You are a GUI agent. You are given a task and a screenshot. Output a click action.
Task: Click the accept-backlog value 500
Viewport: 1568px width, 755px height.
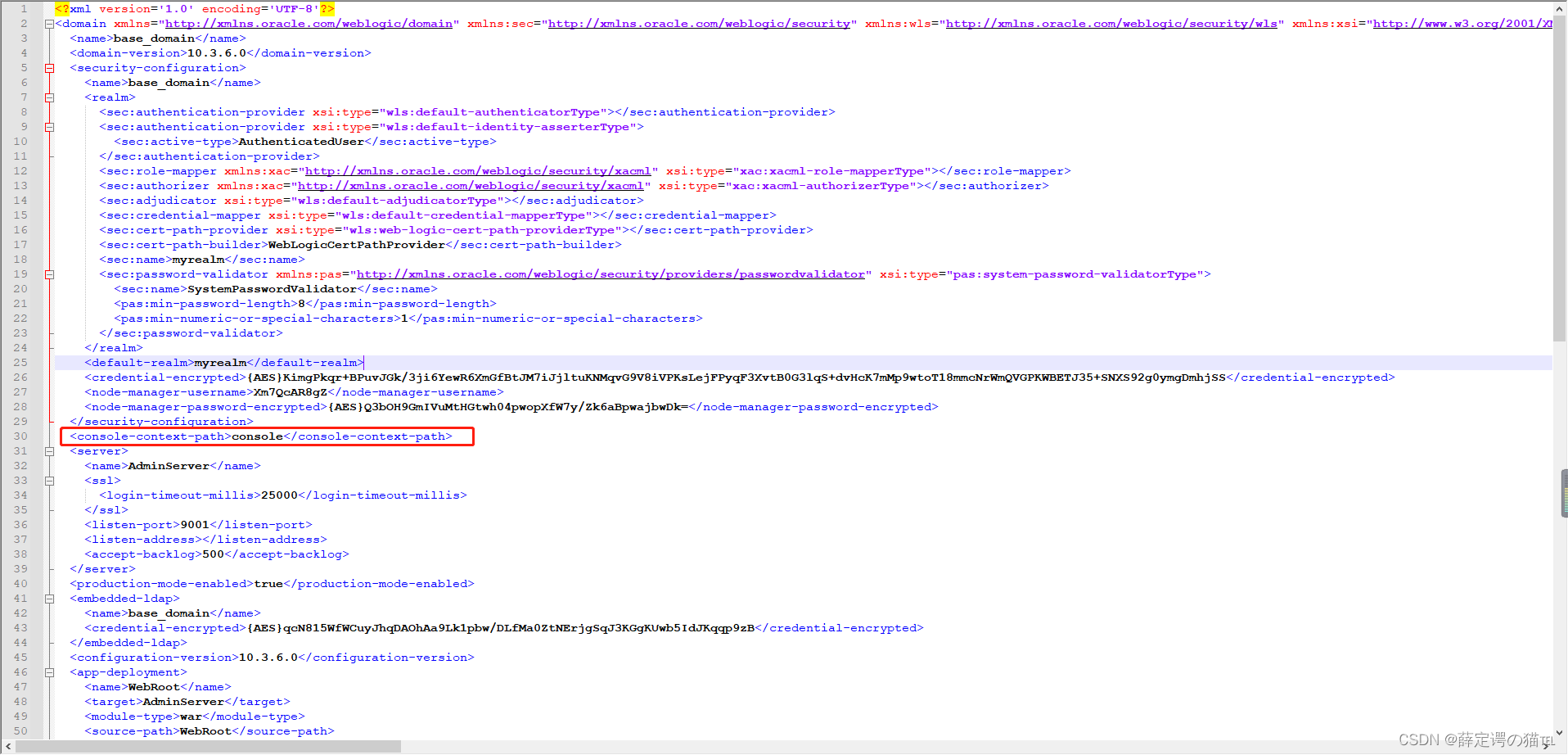point(213,554)
